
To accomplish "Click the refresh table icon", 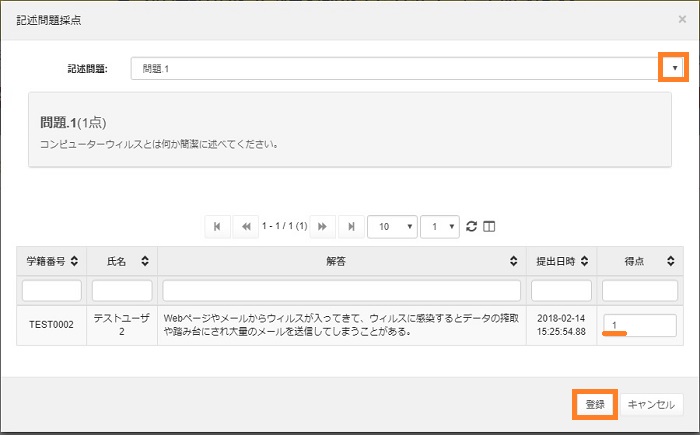I will (x=472, y=227).
